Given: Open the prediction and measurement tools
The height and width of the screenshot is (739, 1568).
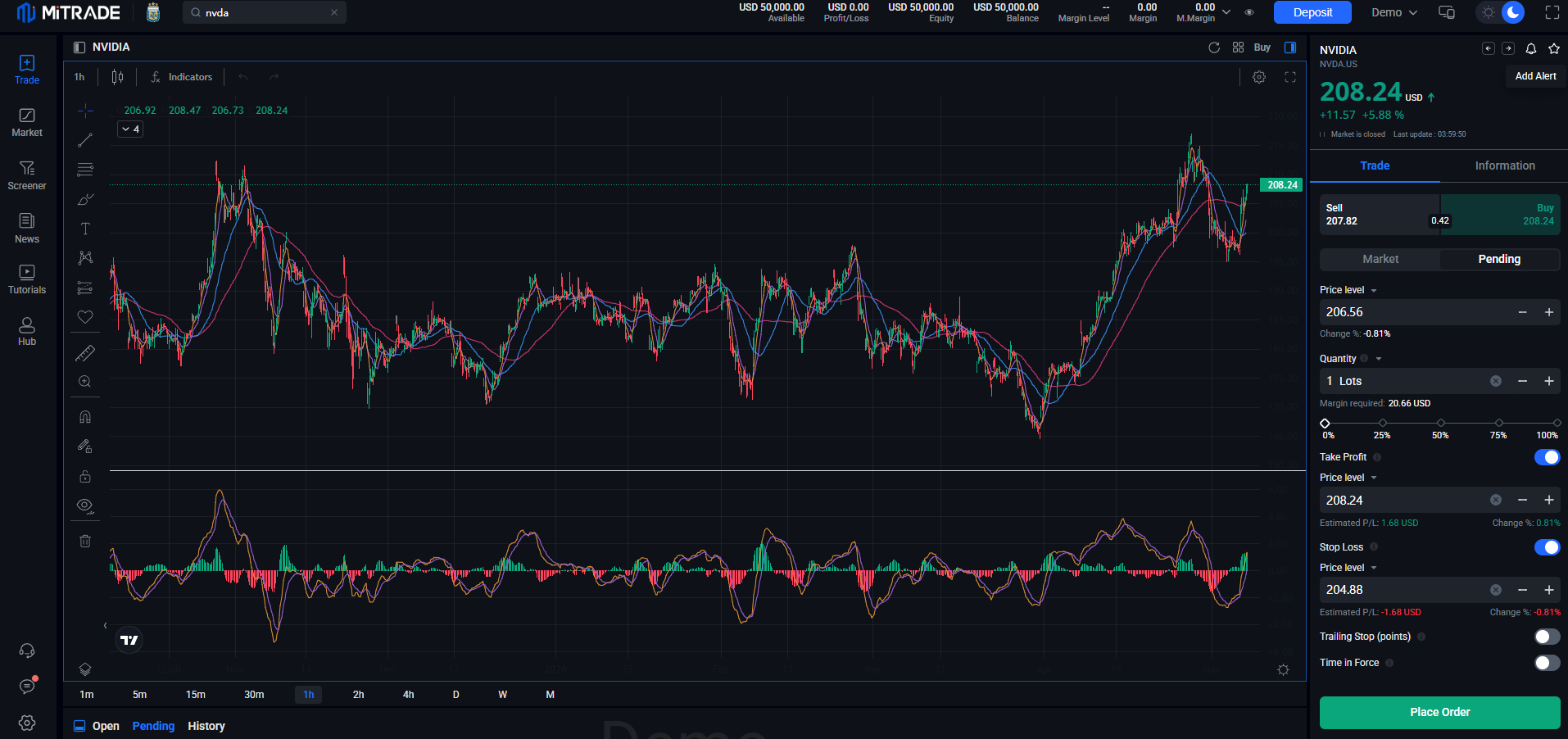Looking at the screenshot, I should tap(85, 288).
